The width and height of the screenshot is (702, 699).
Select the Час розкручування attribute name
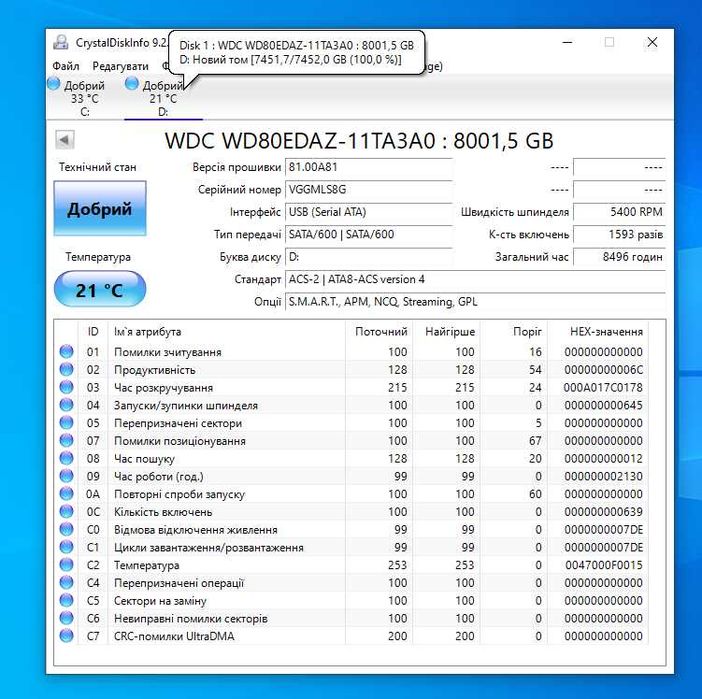pyautogui.click(x=163, y=388)
